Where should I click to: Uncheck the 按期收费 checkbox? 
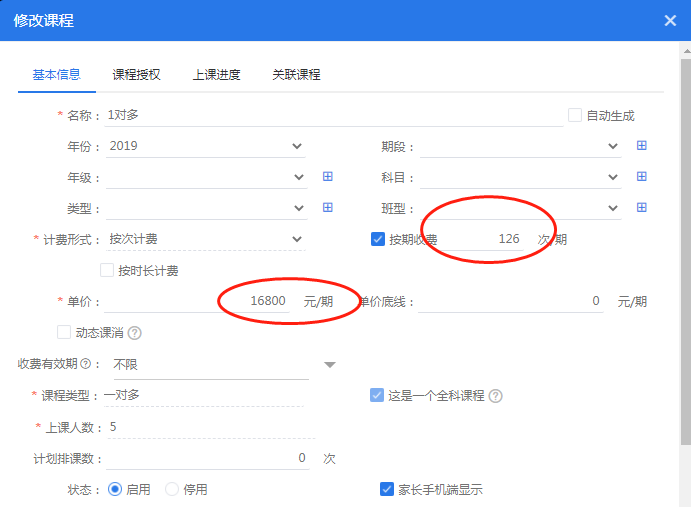(378, 239)
